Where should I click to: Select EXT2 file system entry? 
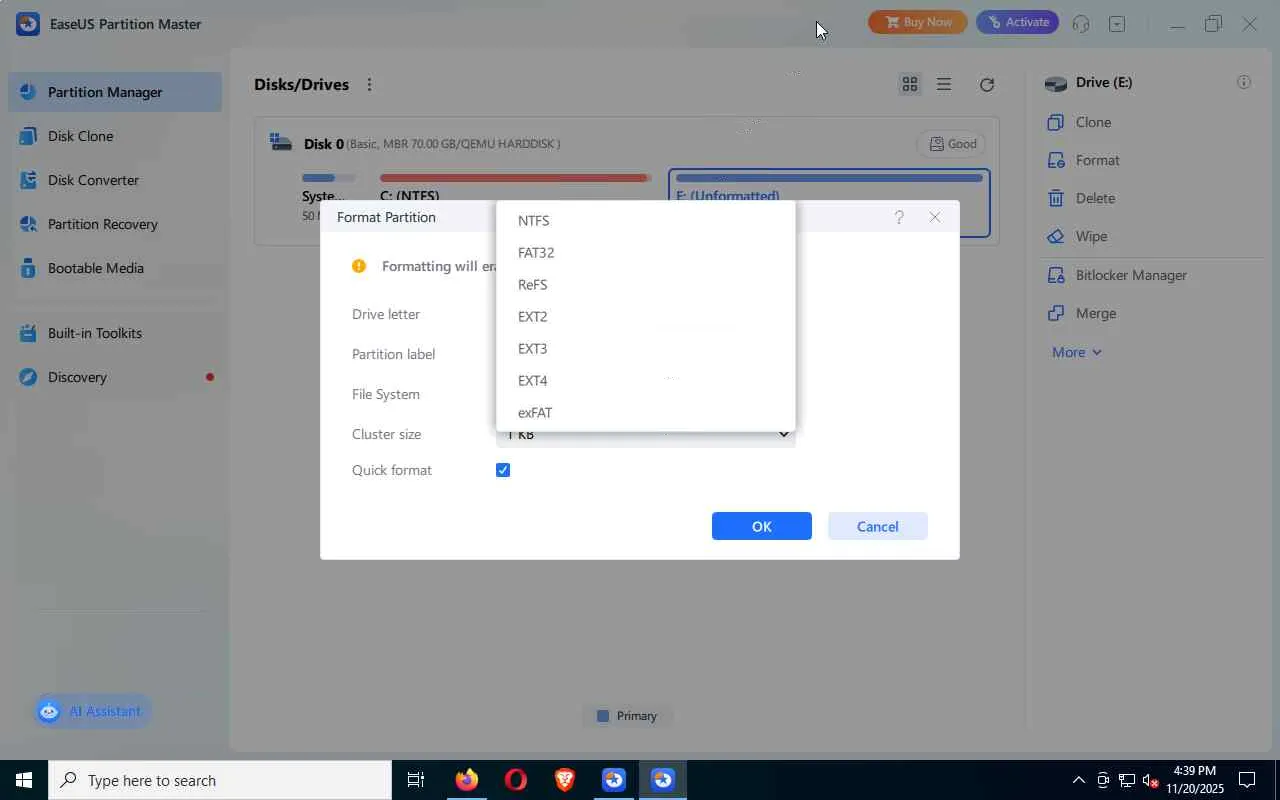click(646, 317)
